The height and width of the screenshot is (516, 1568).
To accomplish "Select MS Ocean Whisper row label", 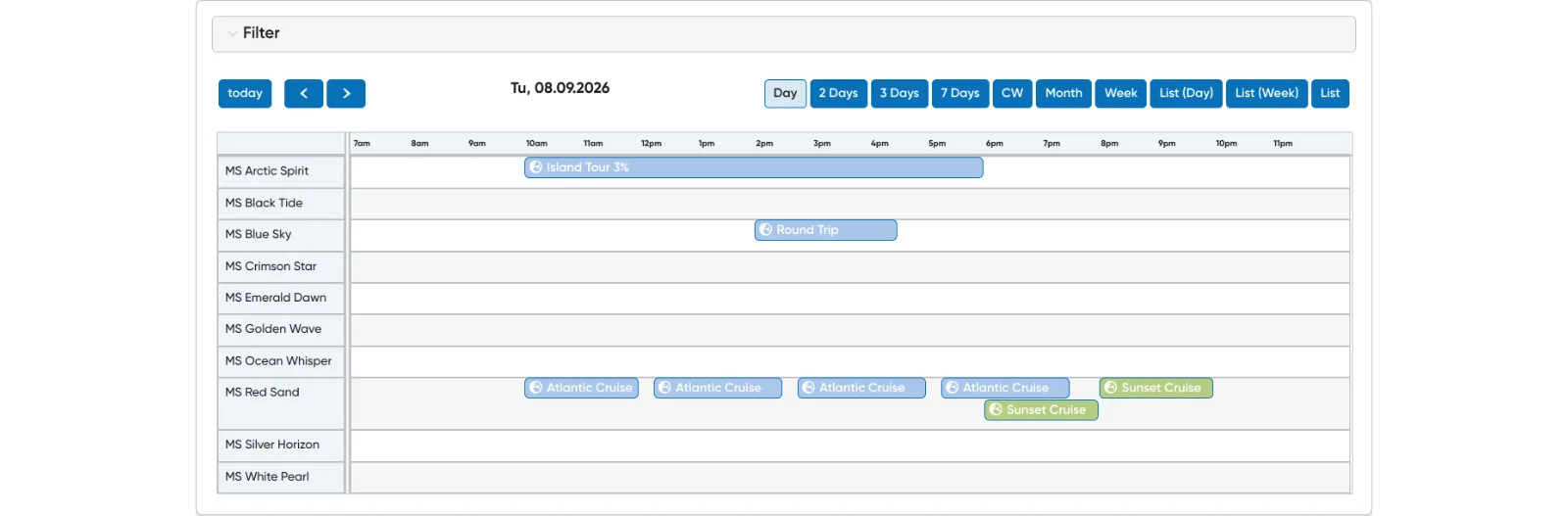I will (281, 361).
